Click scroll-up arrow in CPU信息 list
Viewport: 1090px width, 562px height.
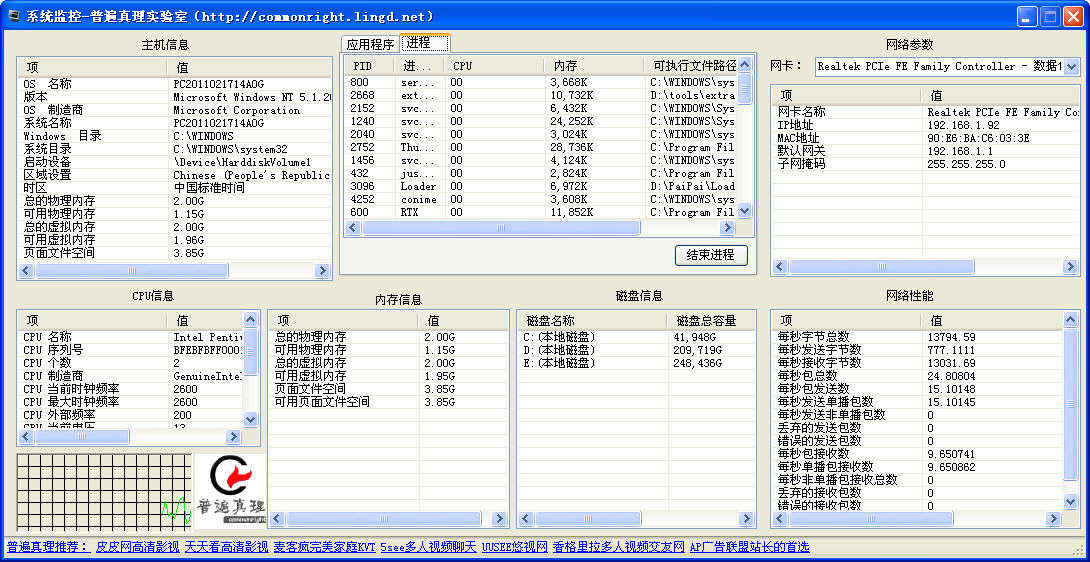coord(250,320)
